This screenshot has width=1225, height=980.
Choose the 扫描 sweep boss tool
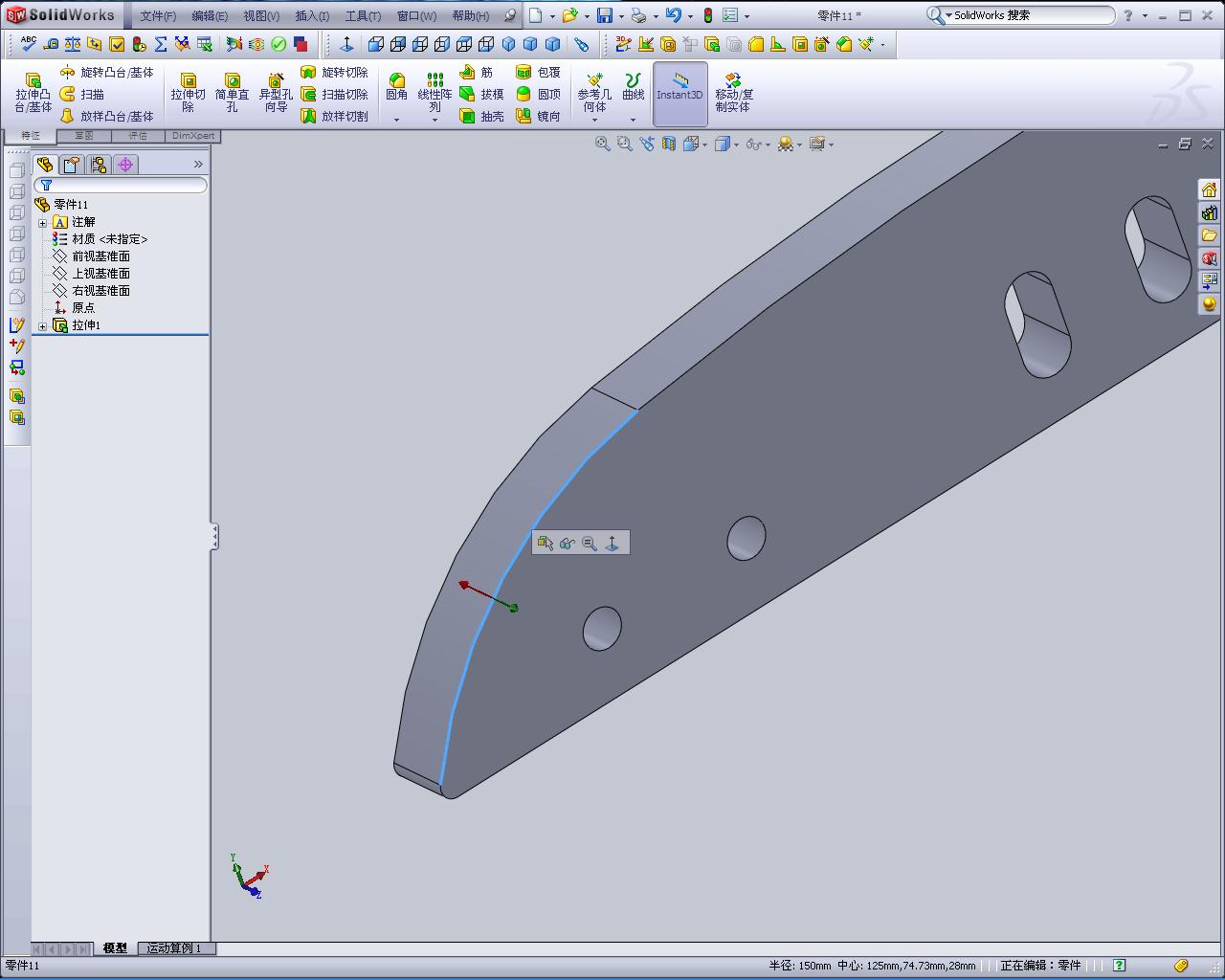(x=82, y=94)
